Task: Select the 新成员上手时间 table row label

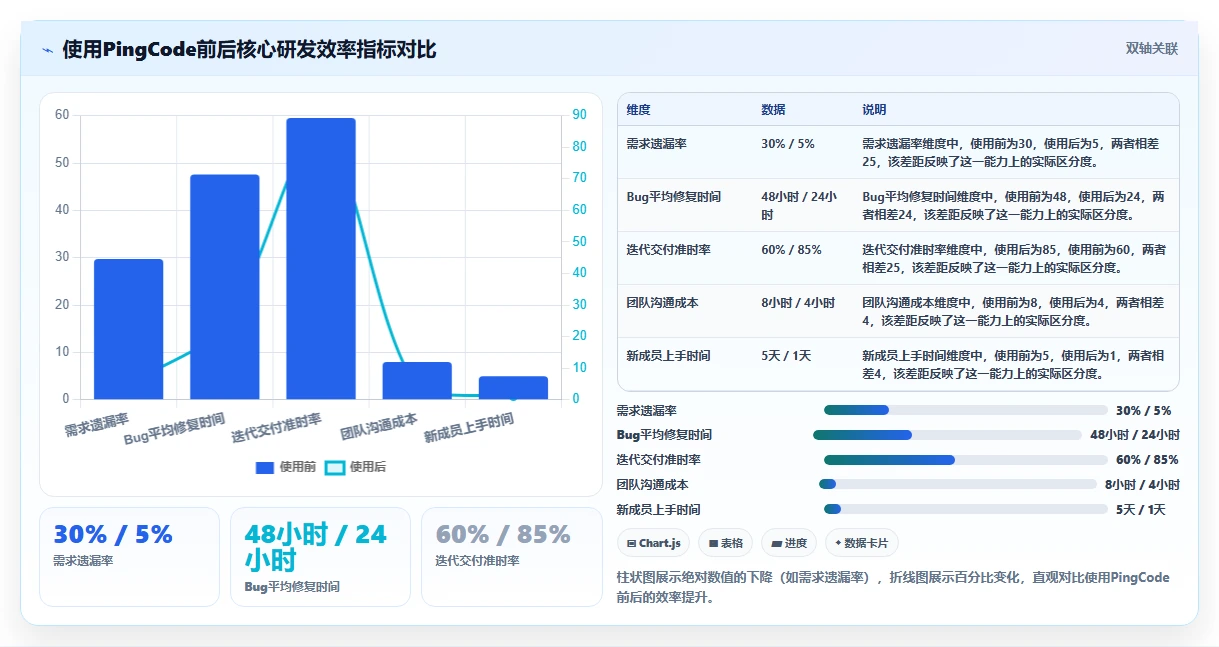Action: pyautogui.click(x=669, y=355)
